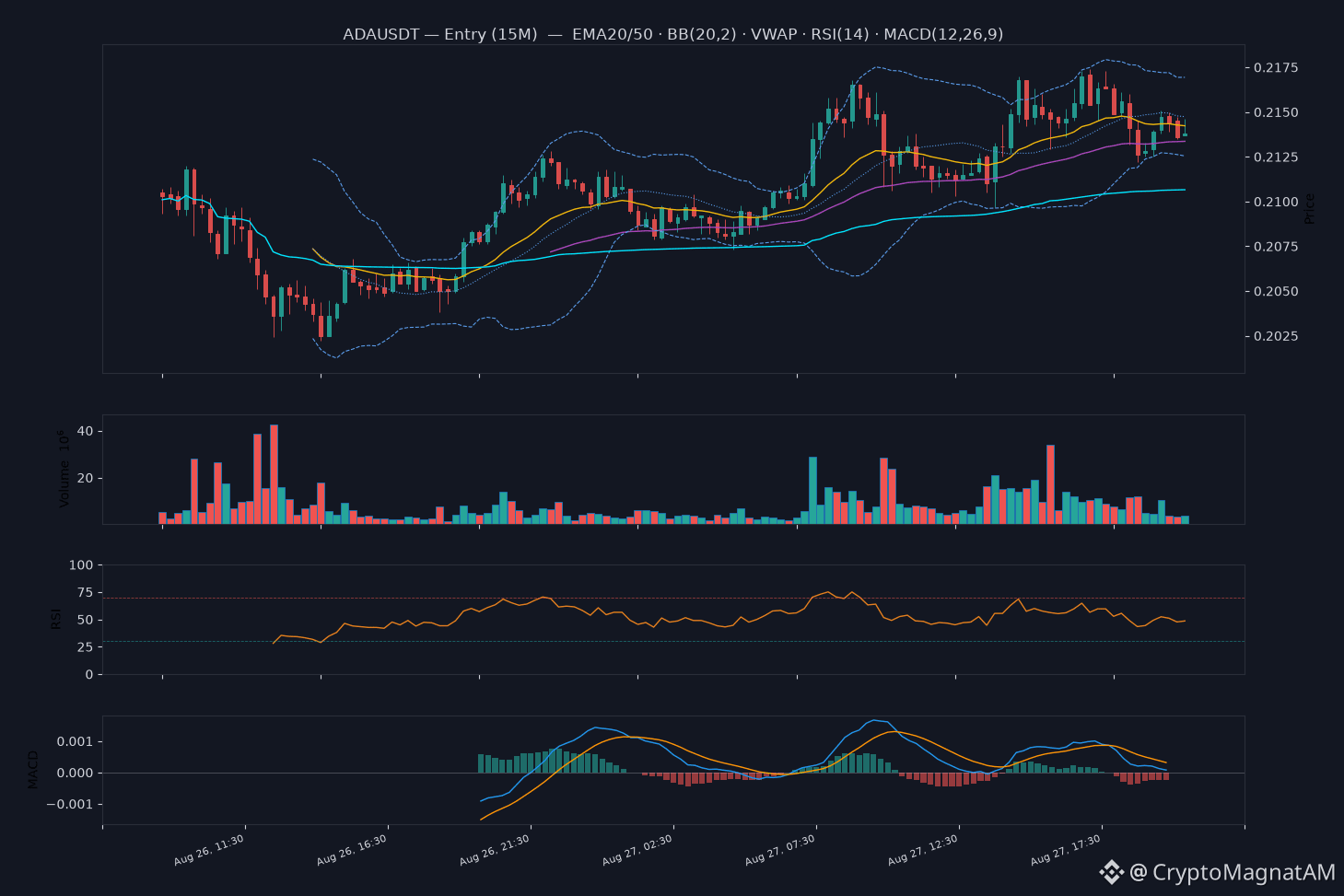Screen dimensions: 1344x896
Task: Select the Aug 27, 12:30 time label
Action: click(923, 850)
